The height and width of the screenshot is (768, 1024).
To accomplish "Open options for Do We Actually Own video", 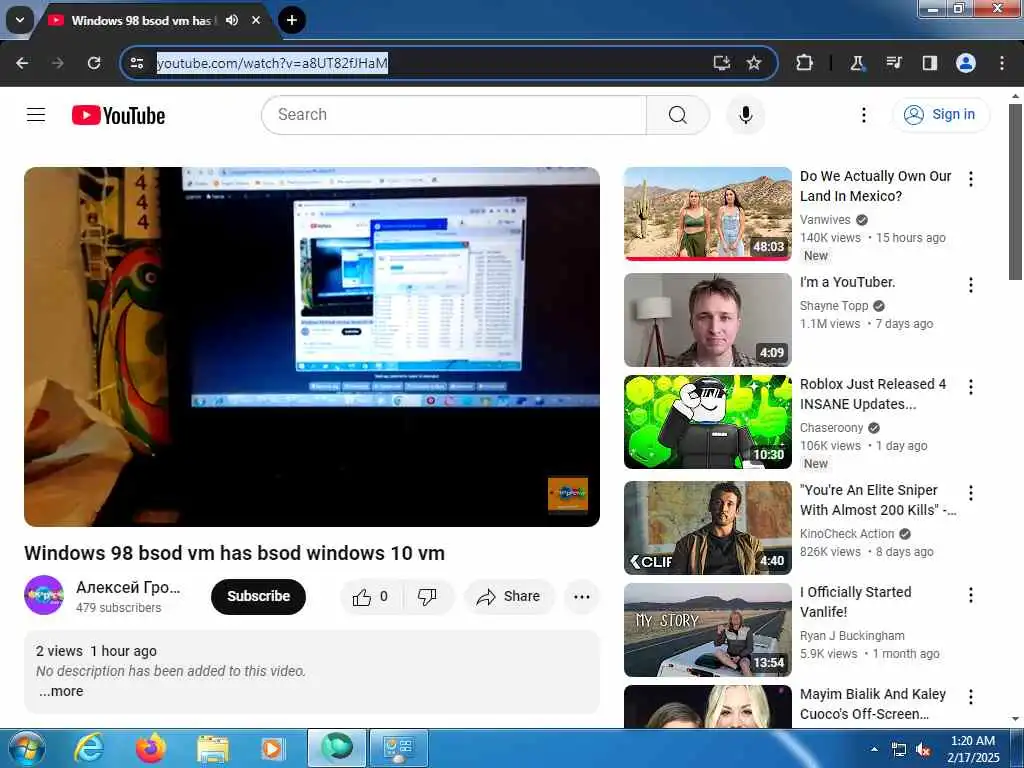I will [971, 179].
